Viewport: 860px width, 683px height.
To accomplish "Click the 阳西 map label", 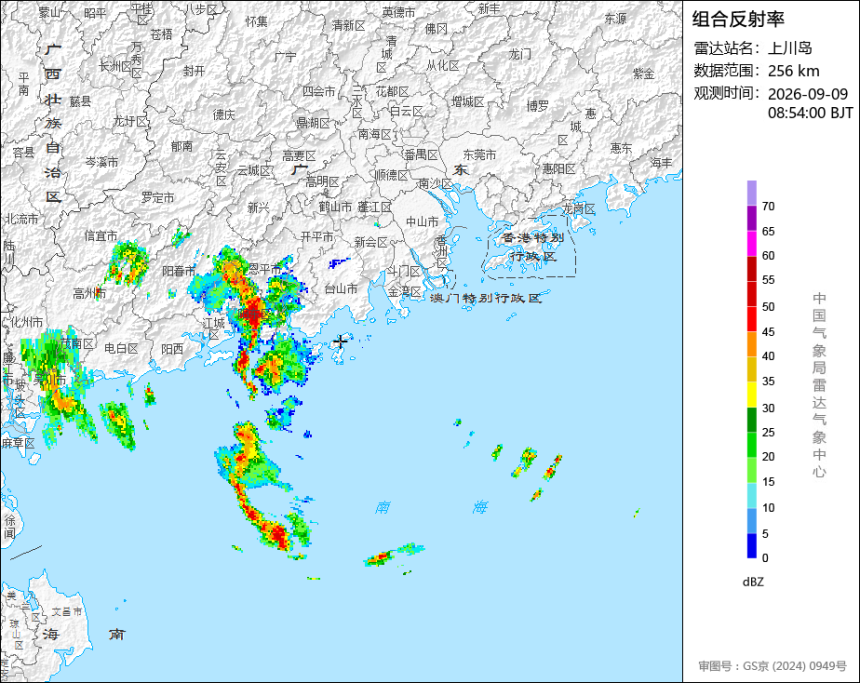I will coord(172,349).
